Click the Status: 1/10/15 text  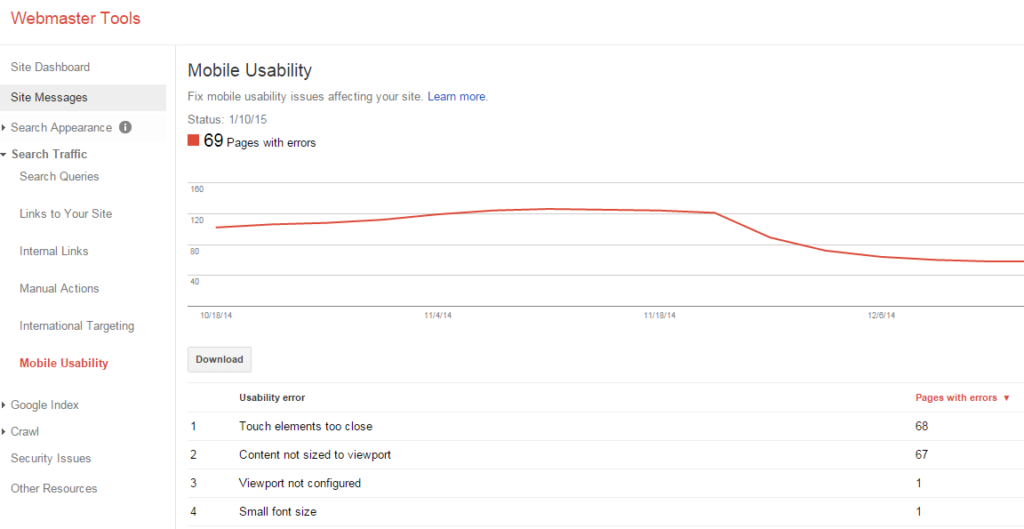[x=227, y=120]
